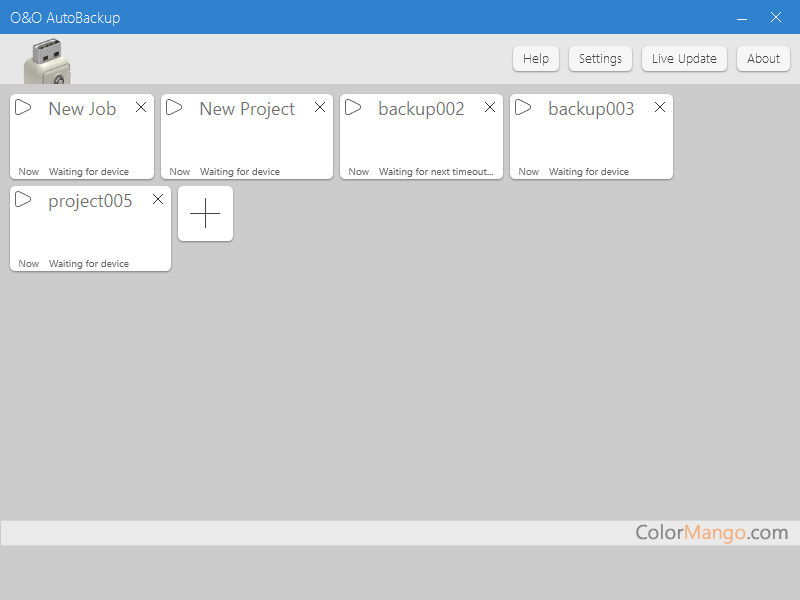Remove the backup003 job tile
800x600 pixels.
tap(660, 107)
